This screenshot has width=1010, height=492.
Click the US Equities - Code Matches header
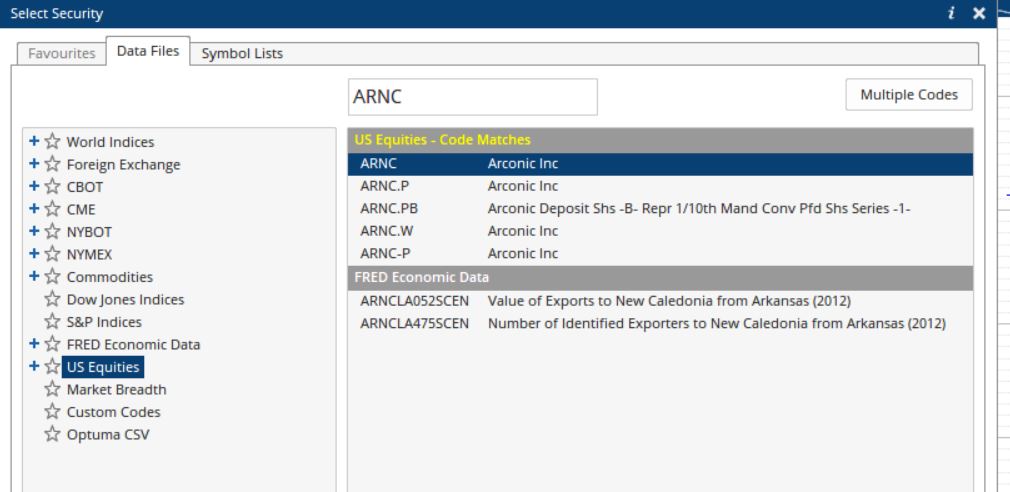click(x=660, y=140)
